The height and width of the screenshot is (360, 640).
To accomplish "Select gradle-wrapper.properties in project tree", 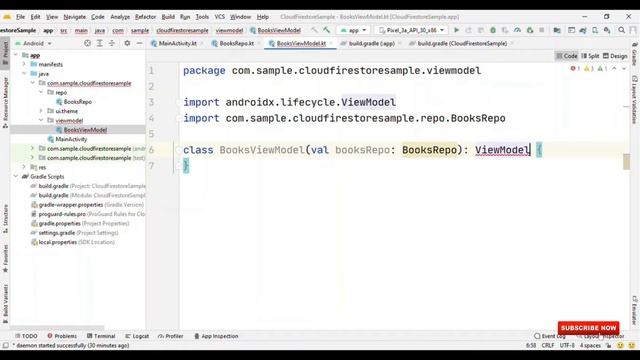I will 87,204.
